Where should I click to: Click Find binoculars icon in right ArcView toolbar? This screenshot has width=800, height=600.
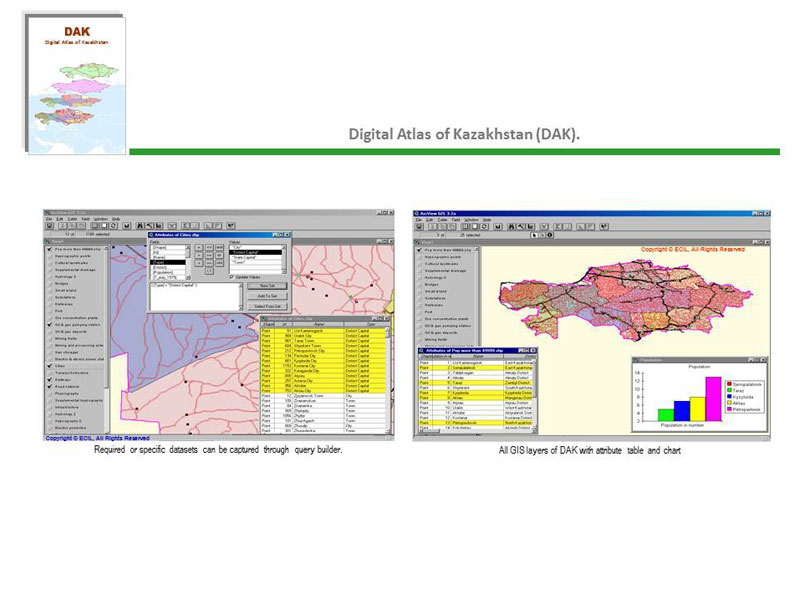511,227
